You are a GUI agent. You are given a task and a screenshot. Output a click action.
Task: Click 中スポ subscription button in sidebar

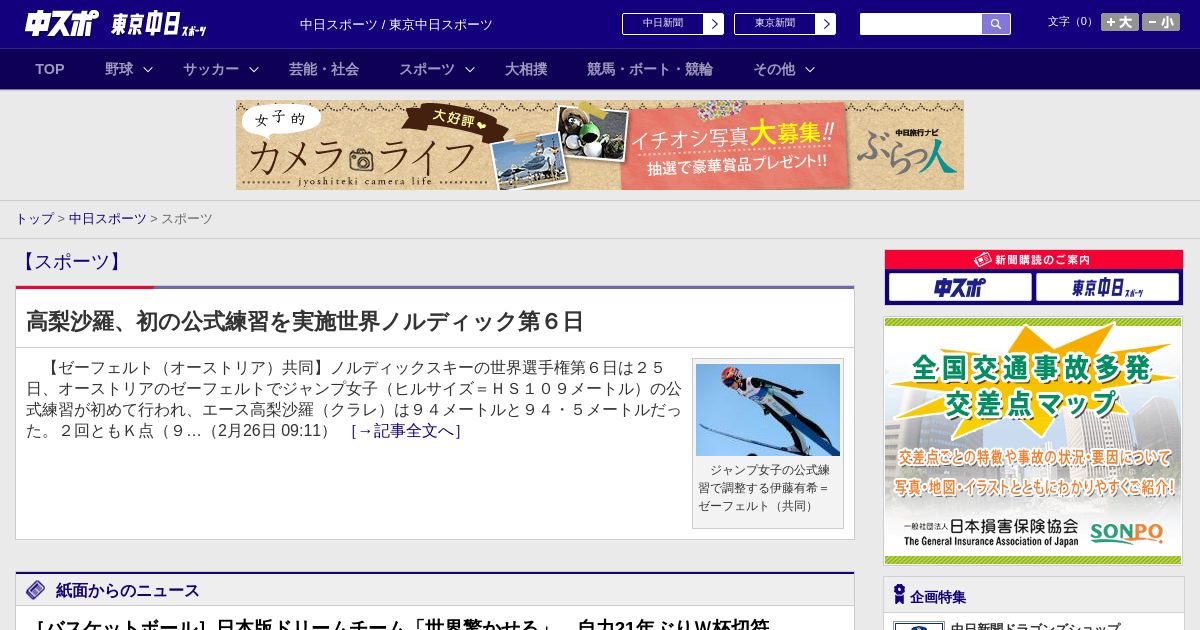click(x=960, y=287)
